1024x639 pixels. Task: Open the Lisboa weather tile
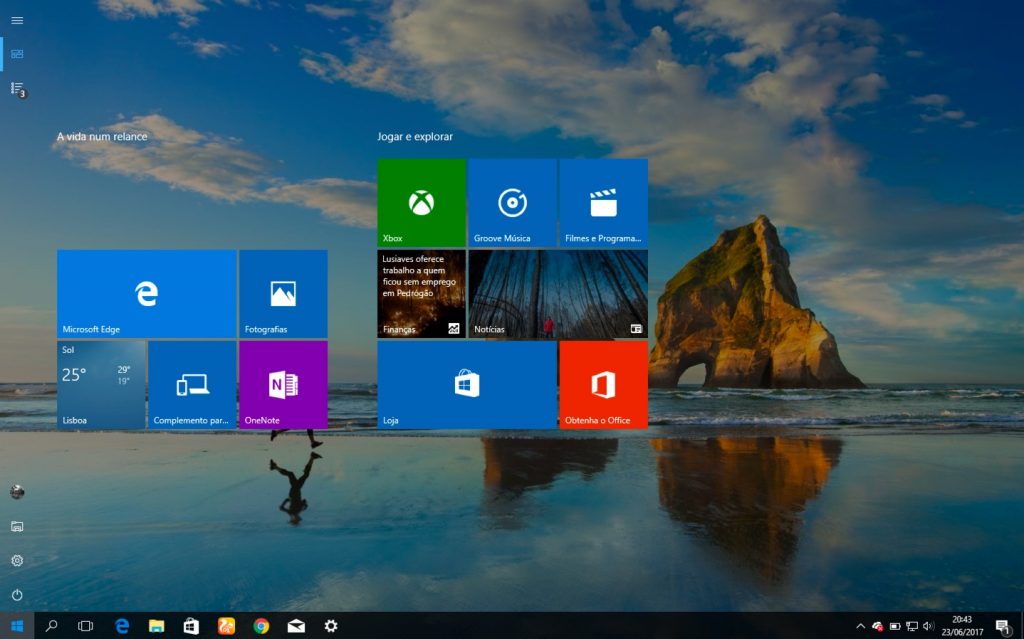coord(101,385)
